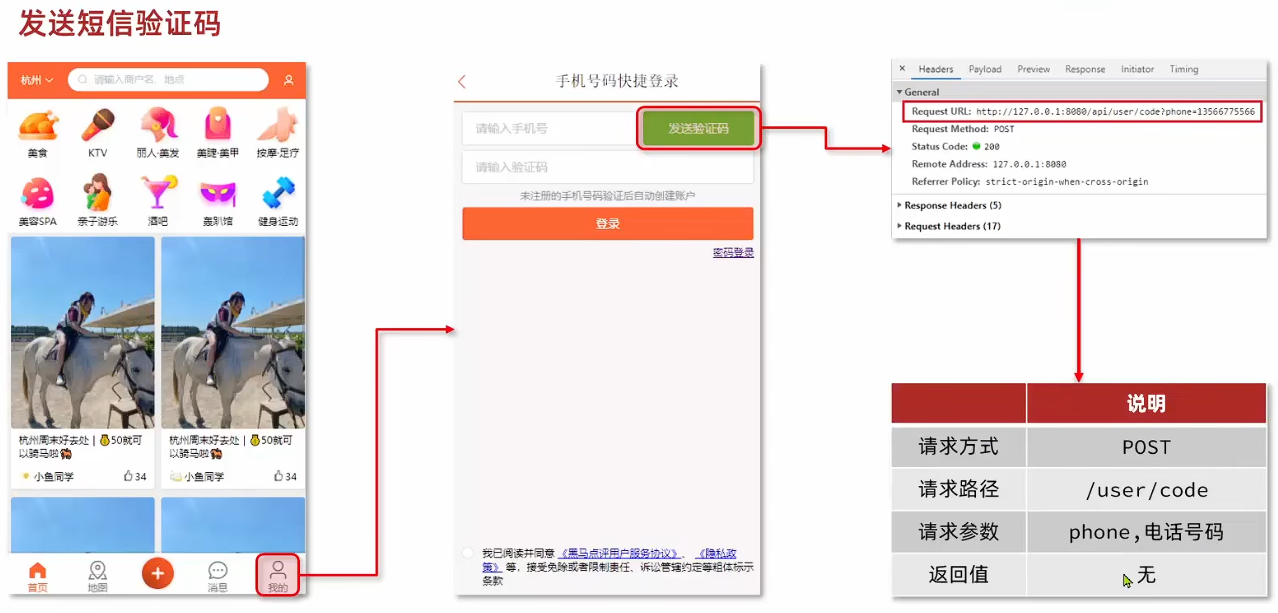
Task: Tap the 酒吧 cocktail category icon
Action: [158, 193]
